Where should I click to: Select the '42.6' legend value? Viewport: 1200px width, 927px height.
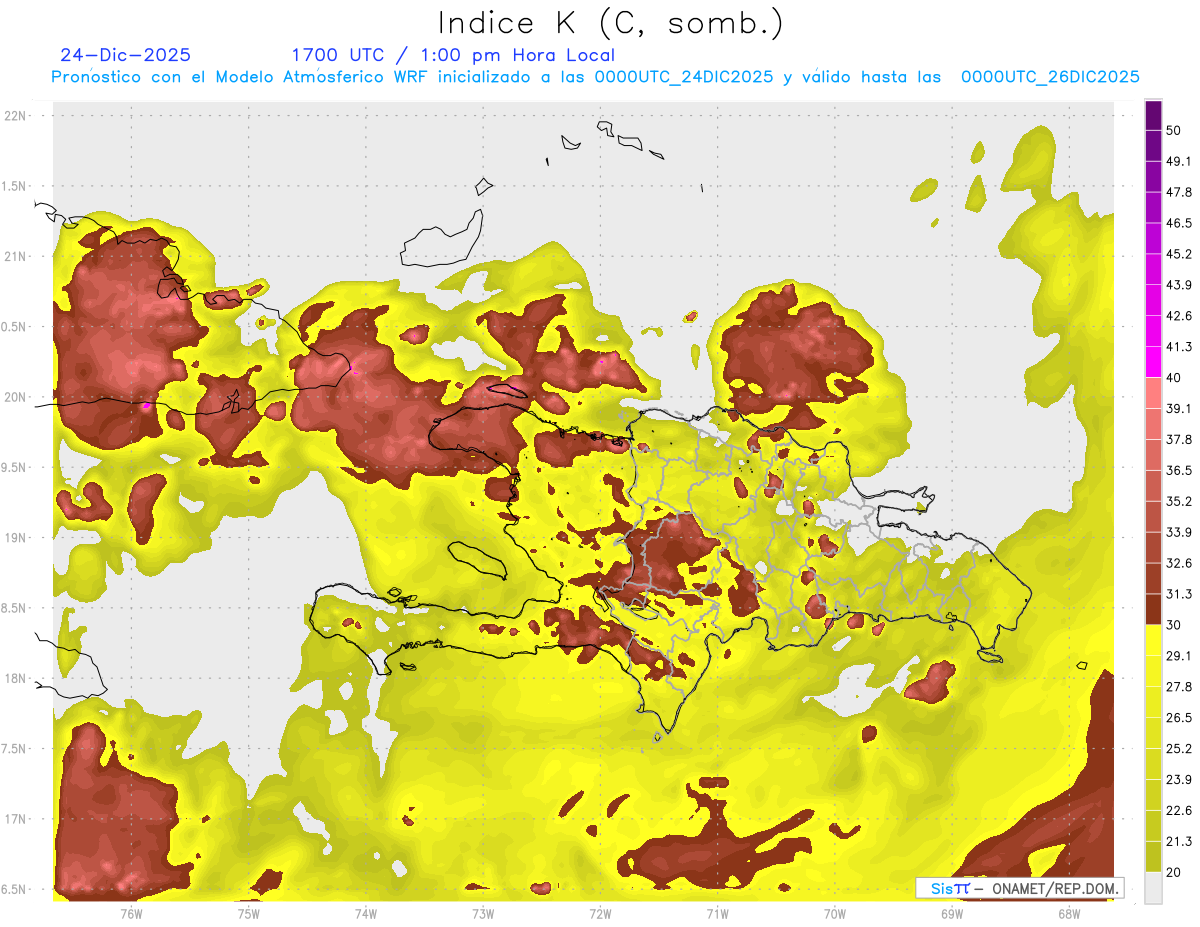pos(1179,316)
